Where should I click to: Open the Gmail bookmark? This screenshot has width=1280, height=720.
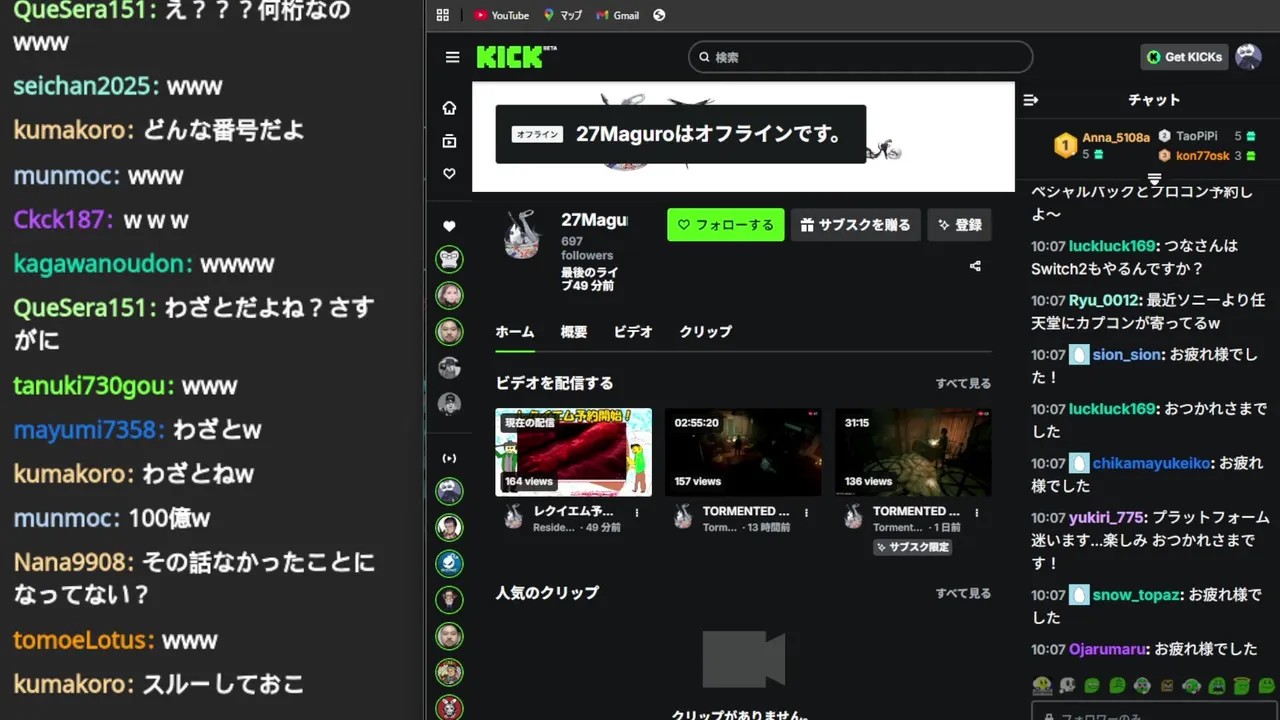[x=617, y=15]
